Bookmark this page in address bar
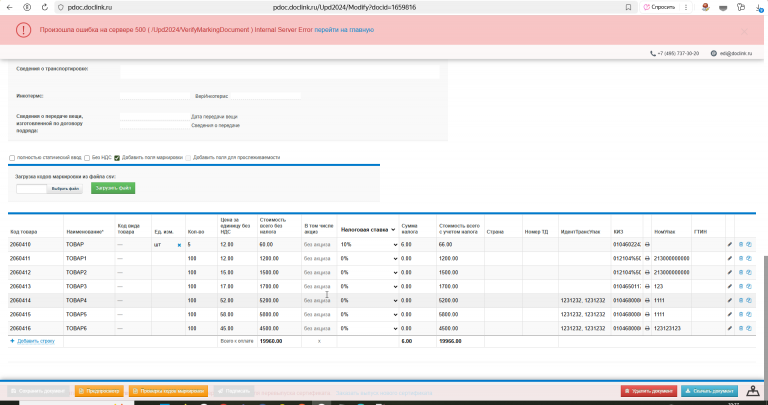The height and width of the screenshot is (405, 768). pyautogui.click(x=628, y=7)
